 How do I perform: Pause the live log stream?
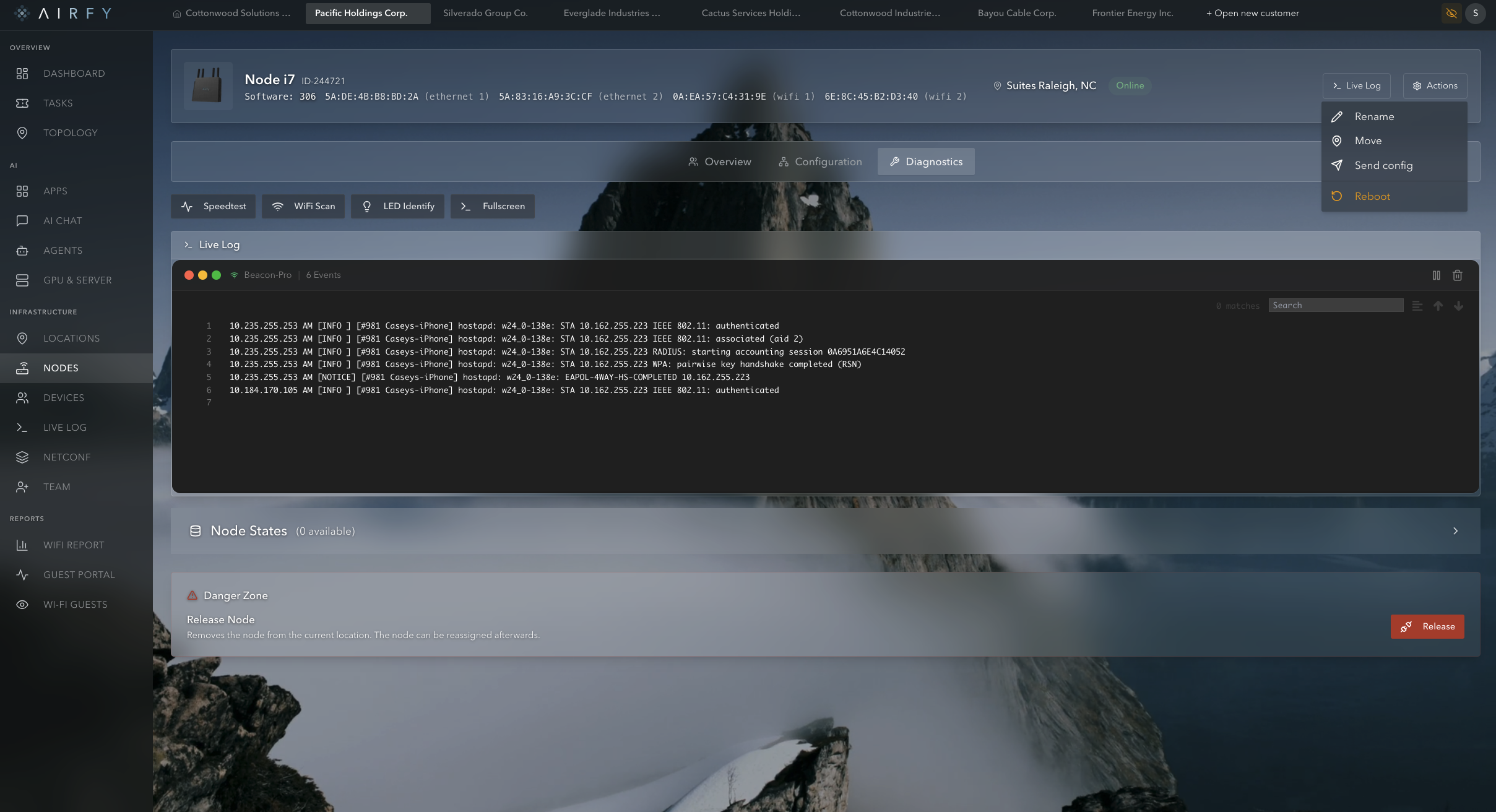click(1436, 275)
